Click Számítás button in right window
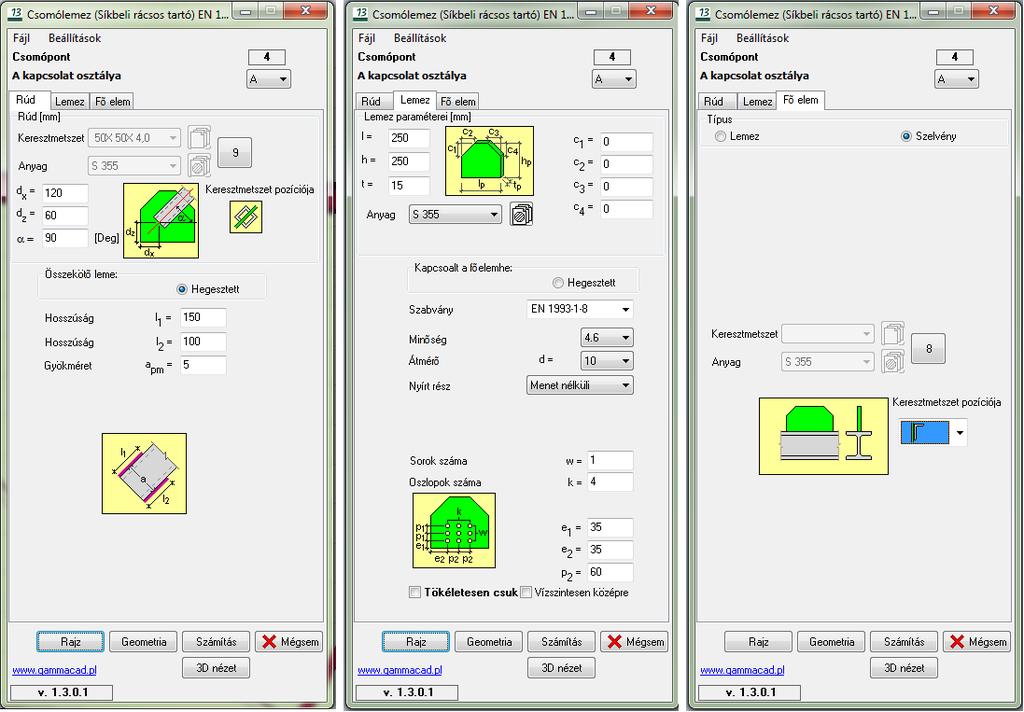 [x=904, y=642]
